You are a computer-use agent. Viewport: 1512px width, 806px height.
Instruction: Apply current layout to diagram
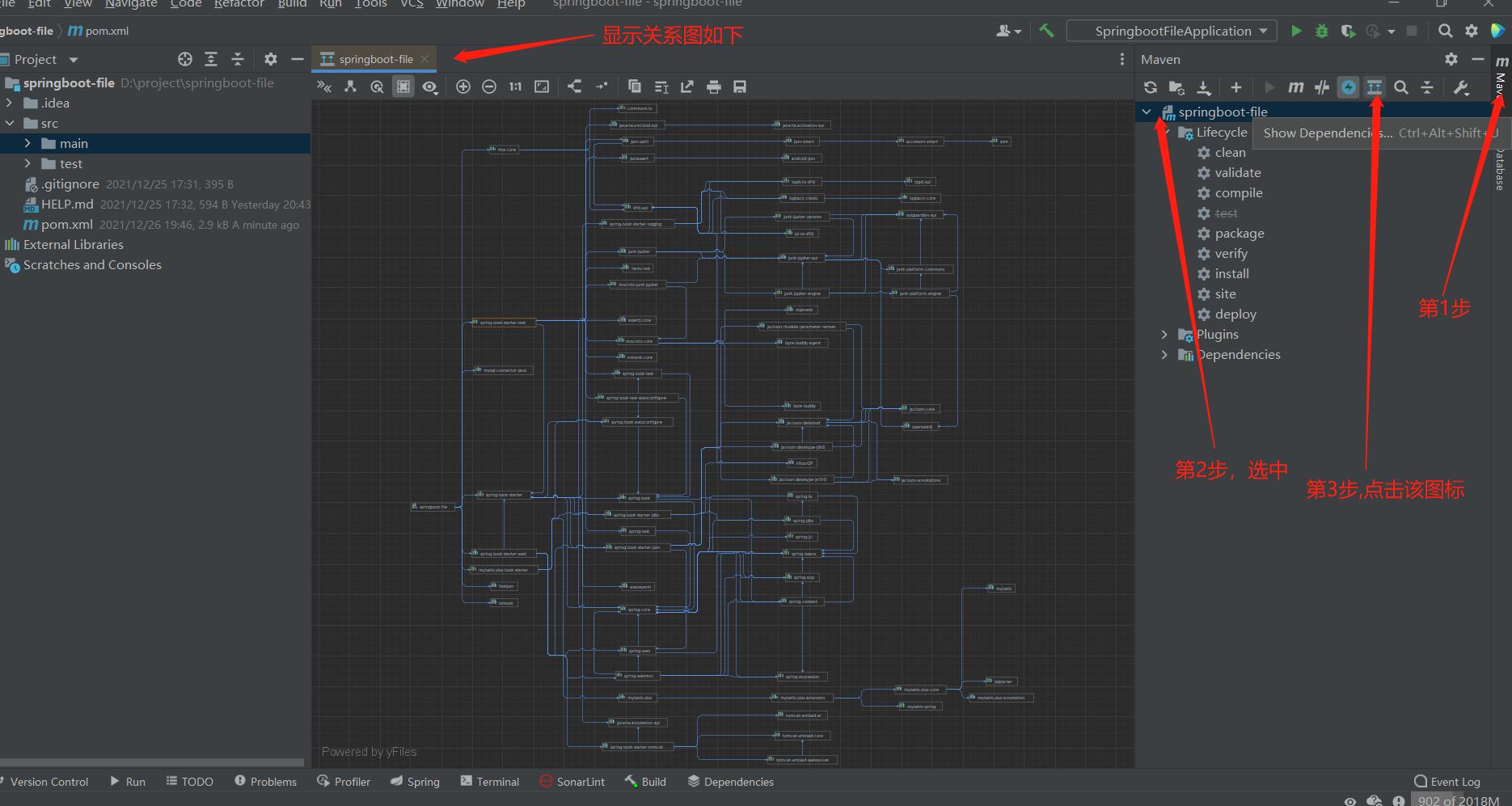(x=574, y=87)
